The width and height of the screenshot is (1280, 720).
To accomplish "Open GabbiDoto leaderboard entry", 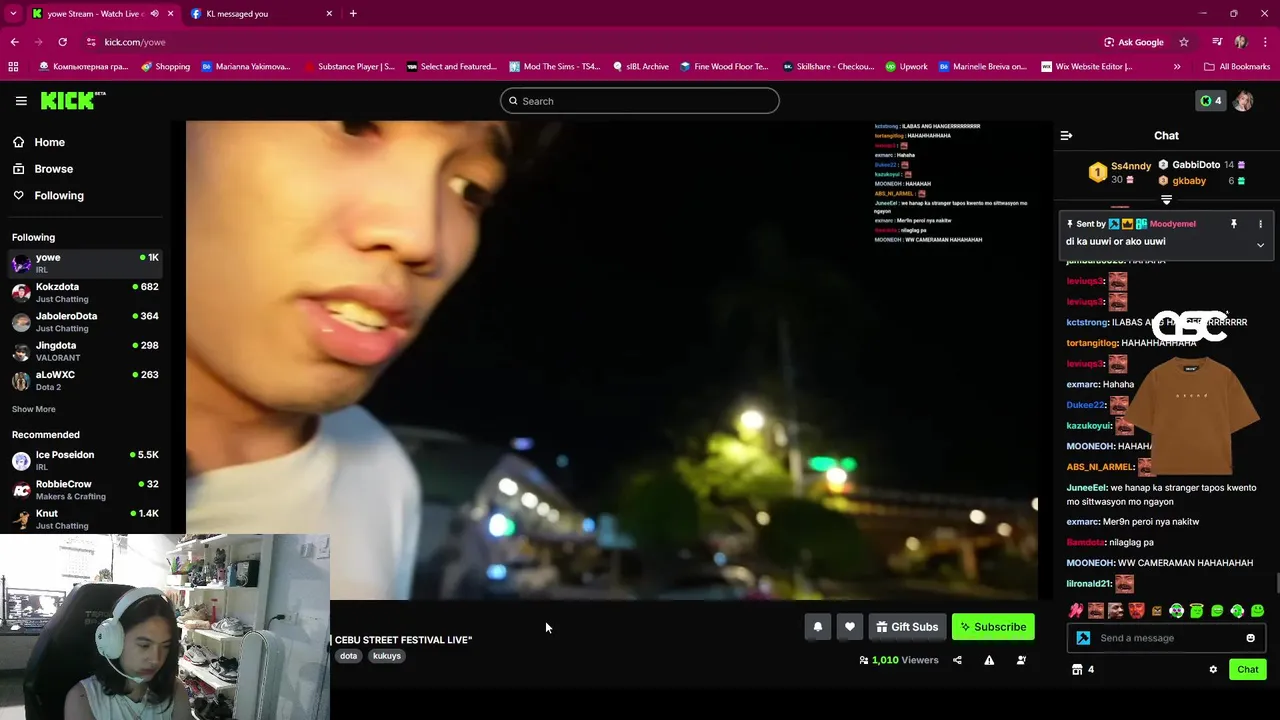I will (x=1200, y=165).
